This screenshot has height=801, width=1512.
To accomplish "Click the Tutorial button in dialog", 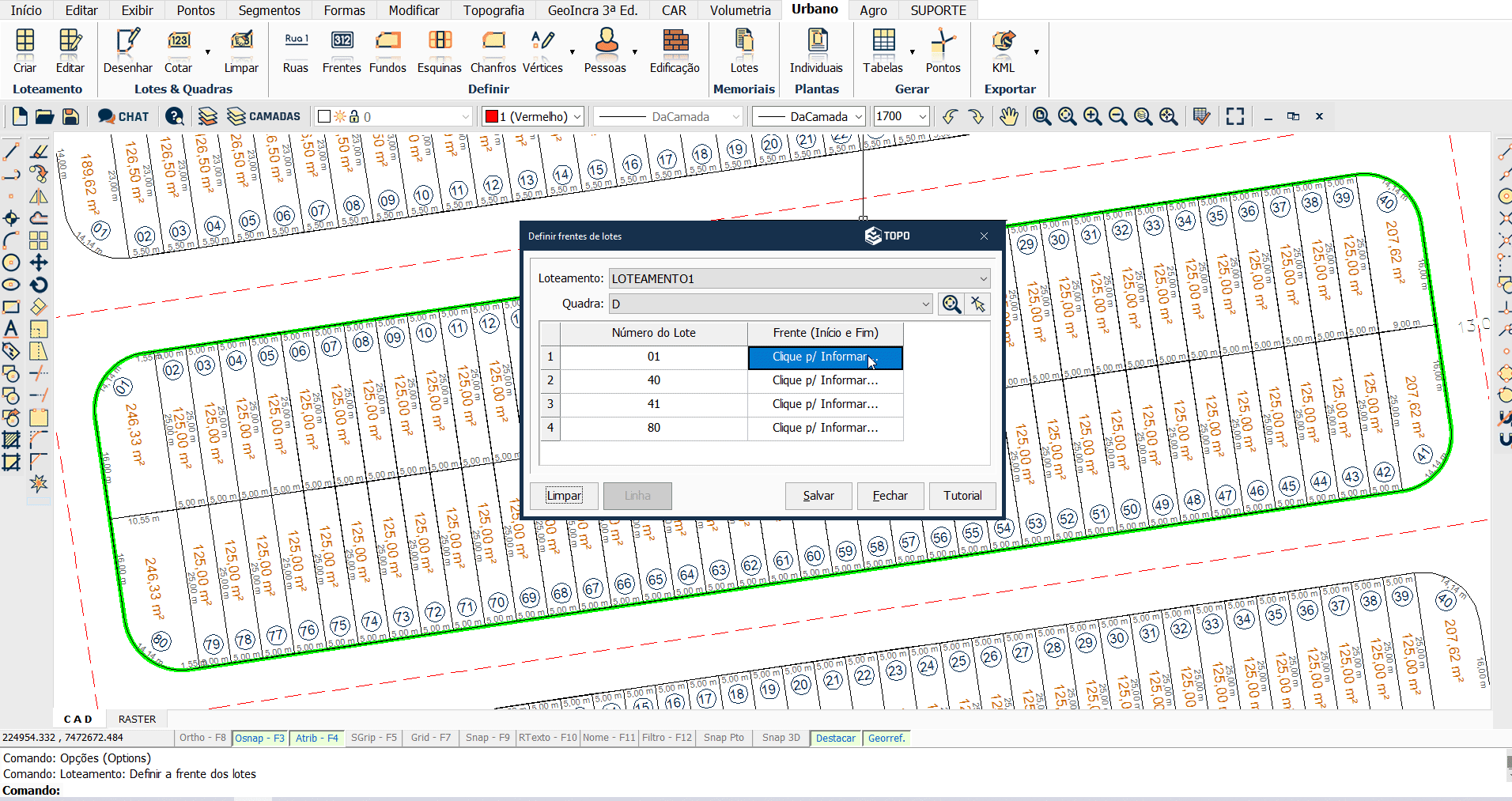I will [962, 496].
